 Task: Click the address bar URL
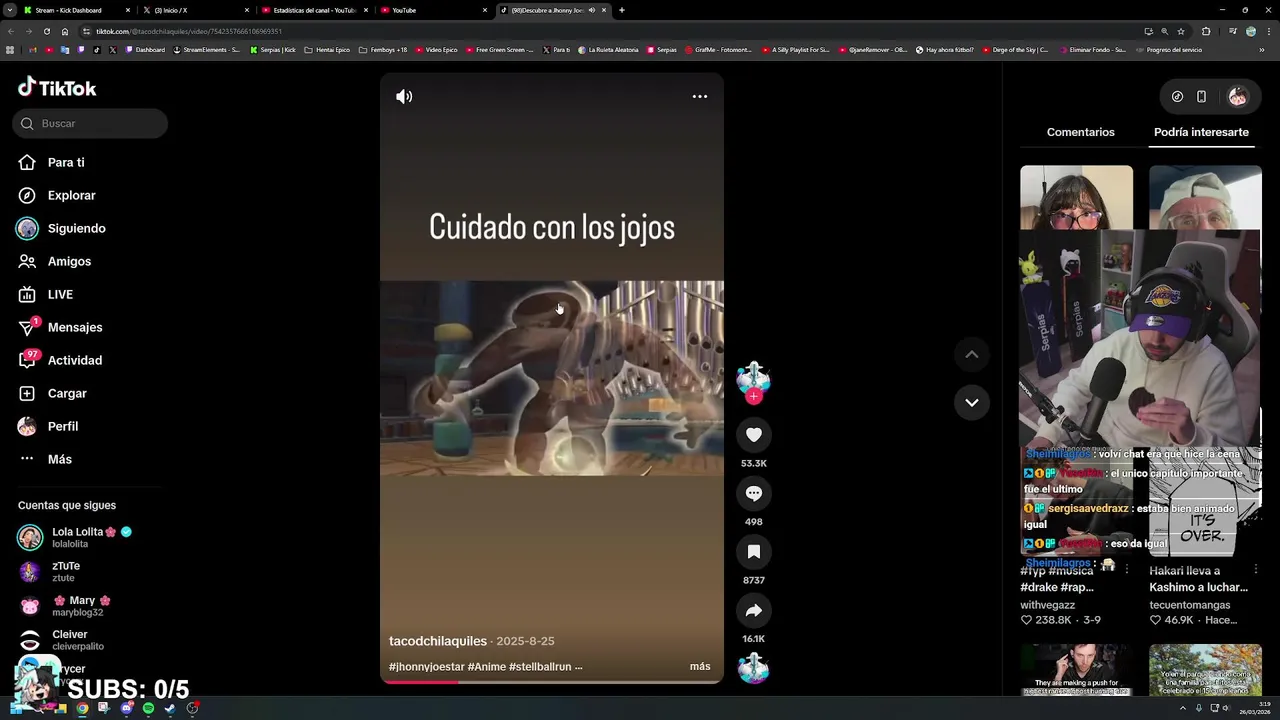(188, 31)
